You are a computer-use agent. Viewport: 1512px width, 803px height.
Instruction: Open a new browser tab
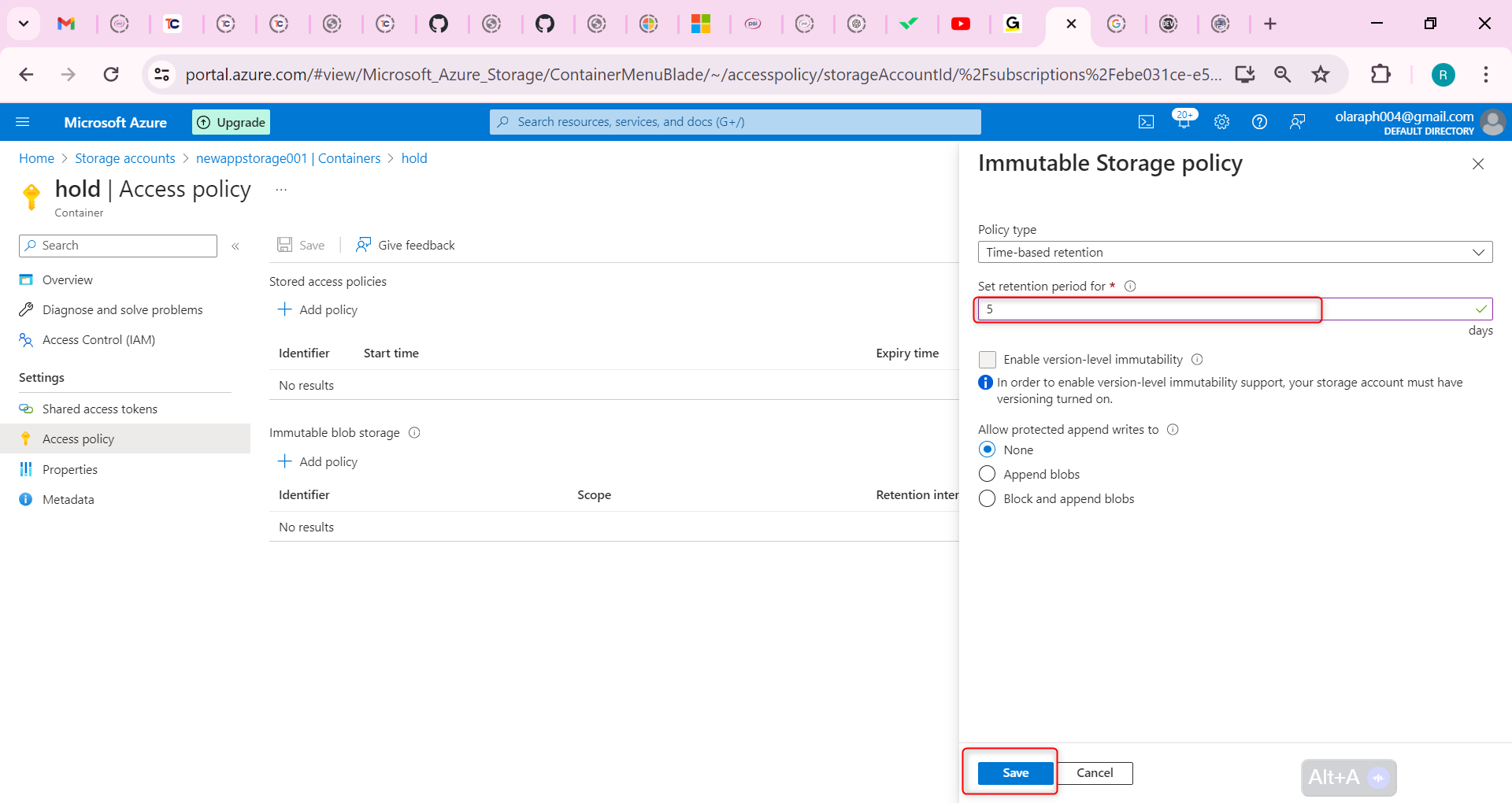(1270, 24)
